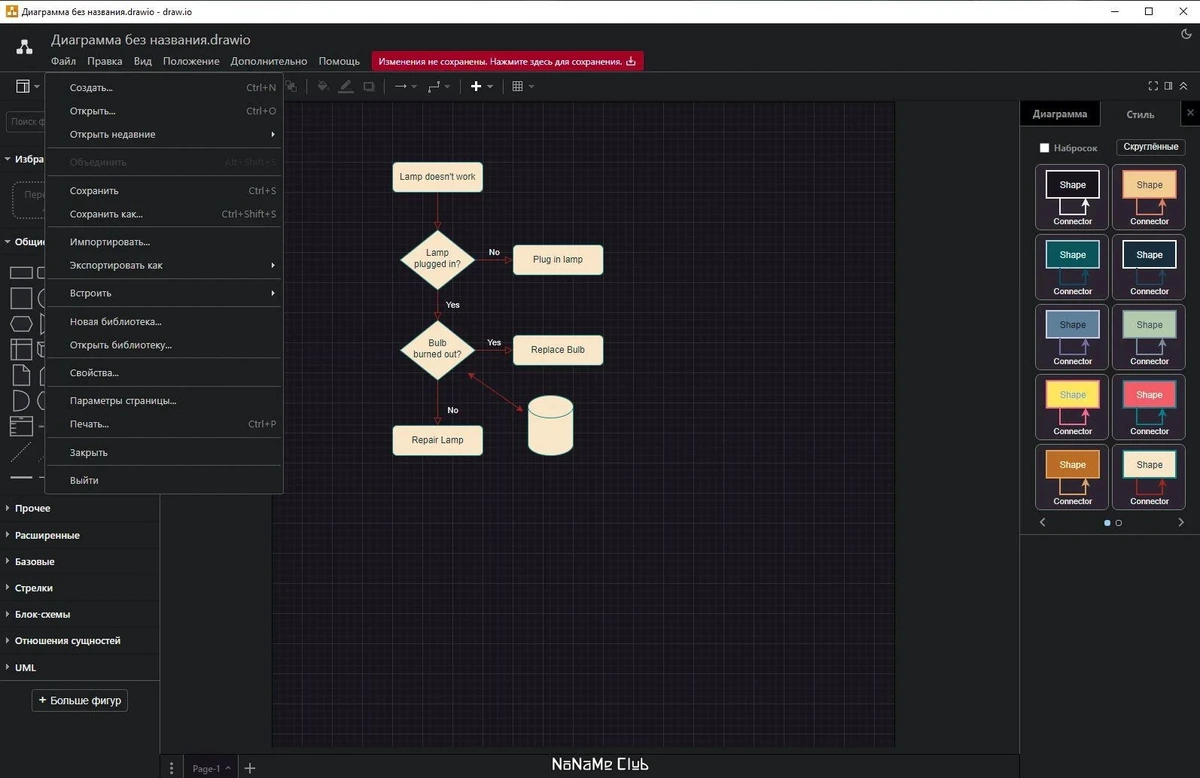The image size is (1200, 778).
Task: Toggle dark mode with moon icon
Action: (x=1187, y=34)
